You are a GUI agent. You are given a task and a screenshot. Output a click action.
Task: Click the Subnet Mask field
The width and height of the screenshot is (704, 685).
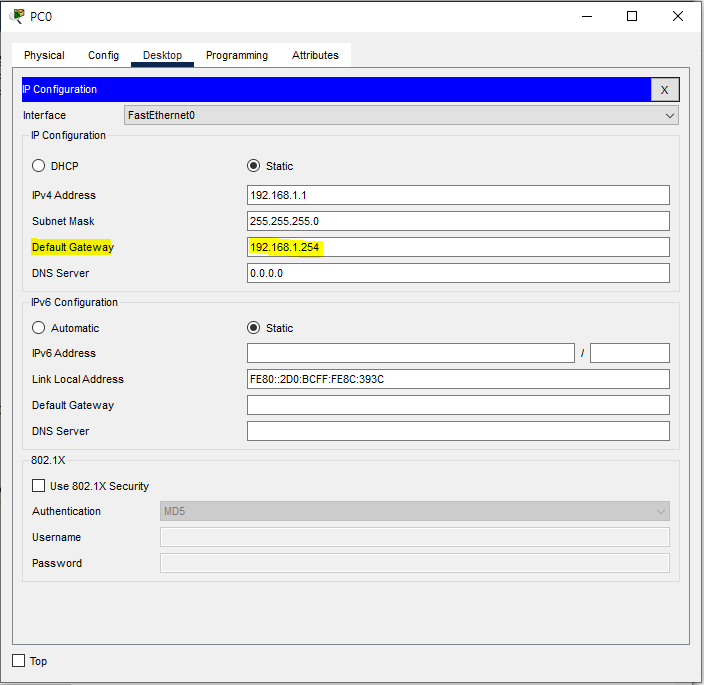coord(458,221)
